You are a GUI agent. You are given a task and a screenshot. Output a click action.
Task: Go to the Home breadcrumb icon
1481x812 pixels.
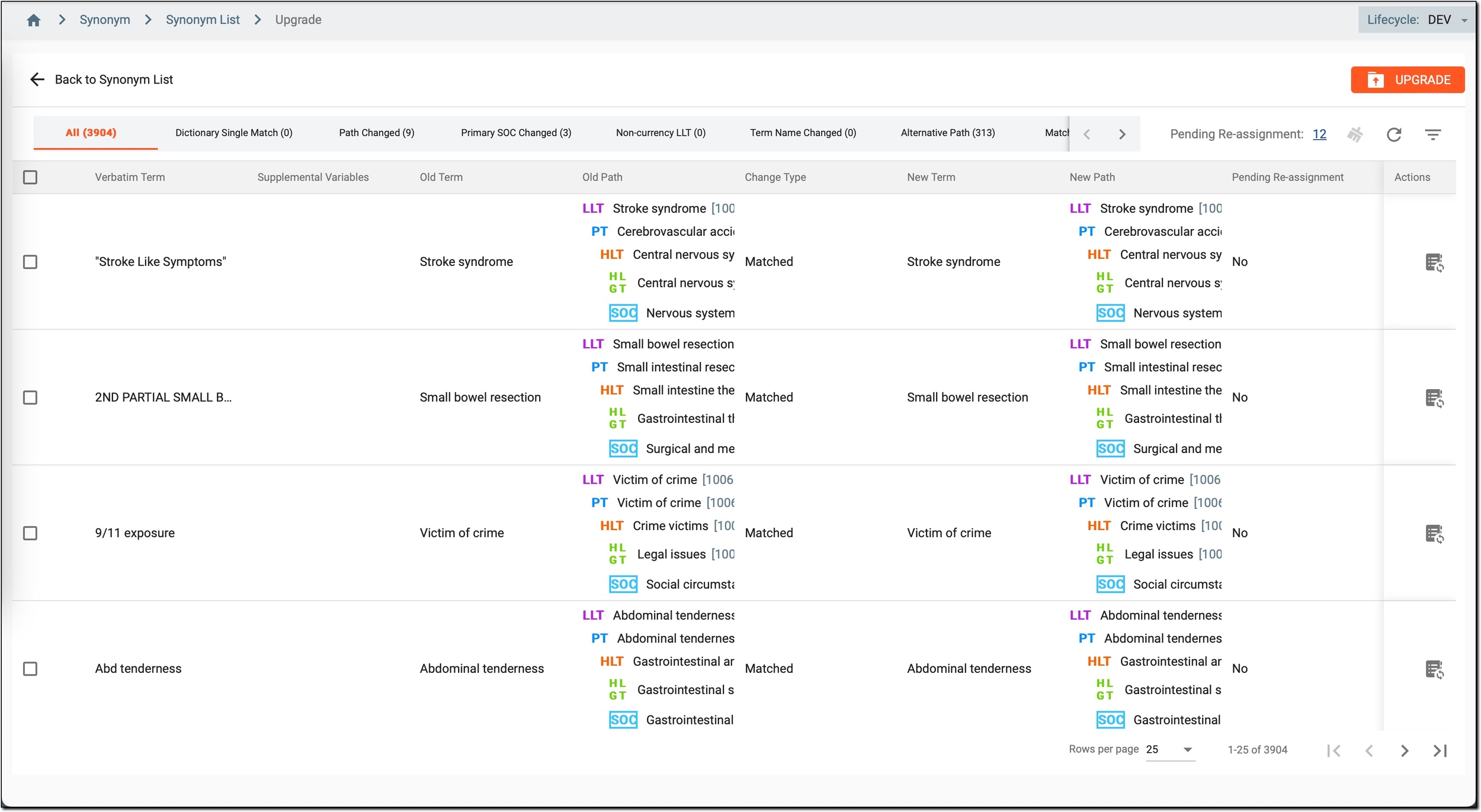(x=34, y=20)
